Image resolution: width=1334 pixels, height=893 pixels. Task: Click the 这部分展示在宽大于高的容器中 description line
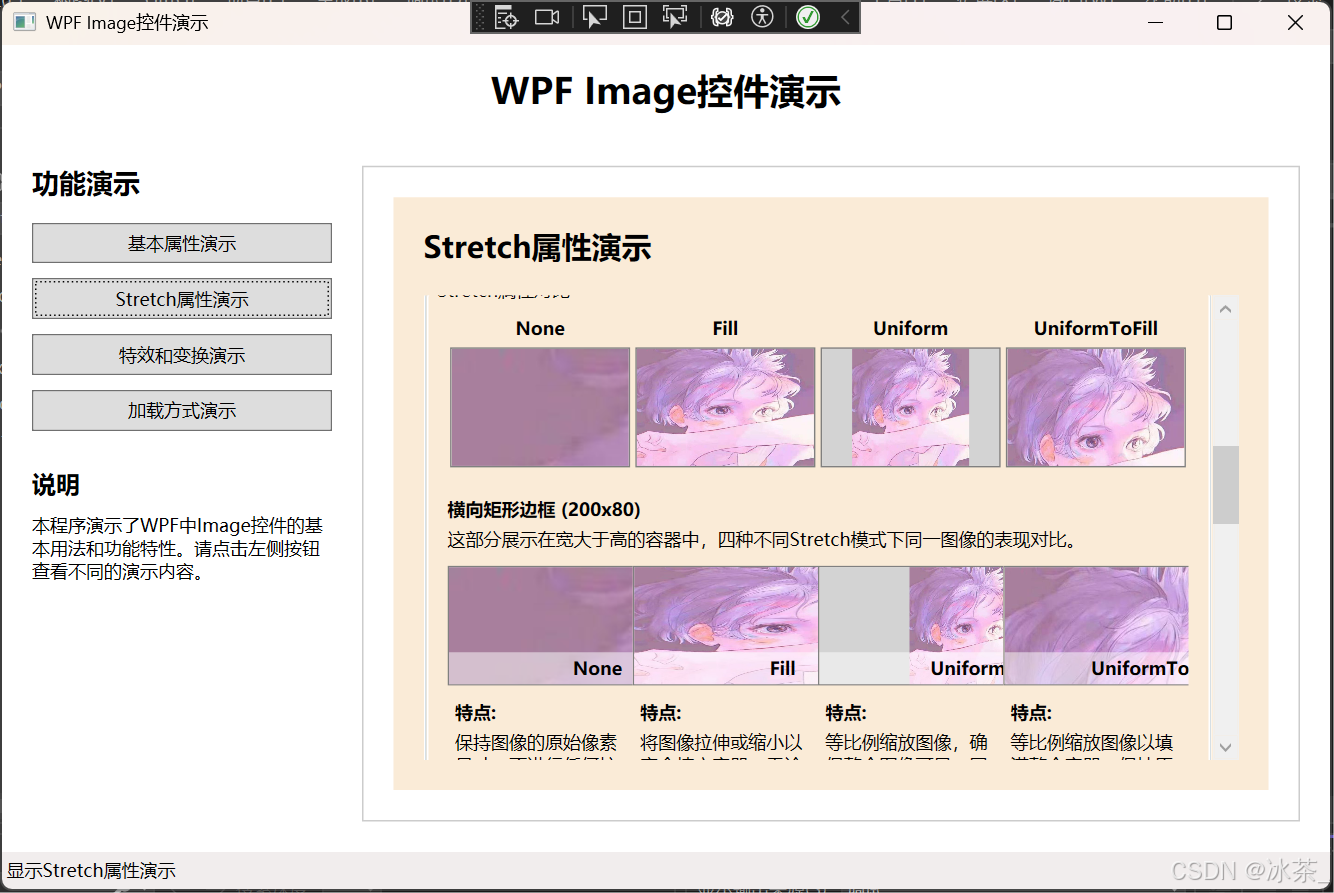point(765,540)
